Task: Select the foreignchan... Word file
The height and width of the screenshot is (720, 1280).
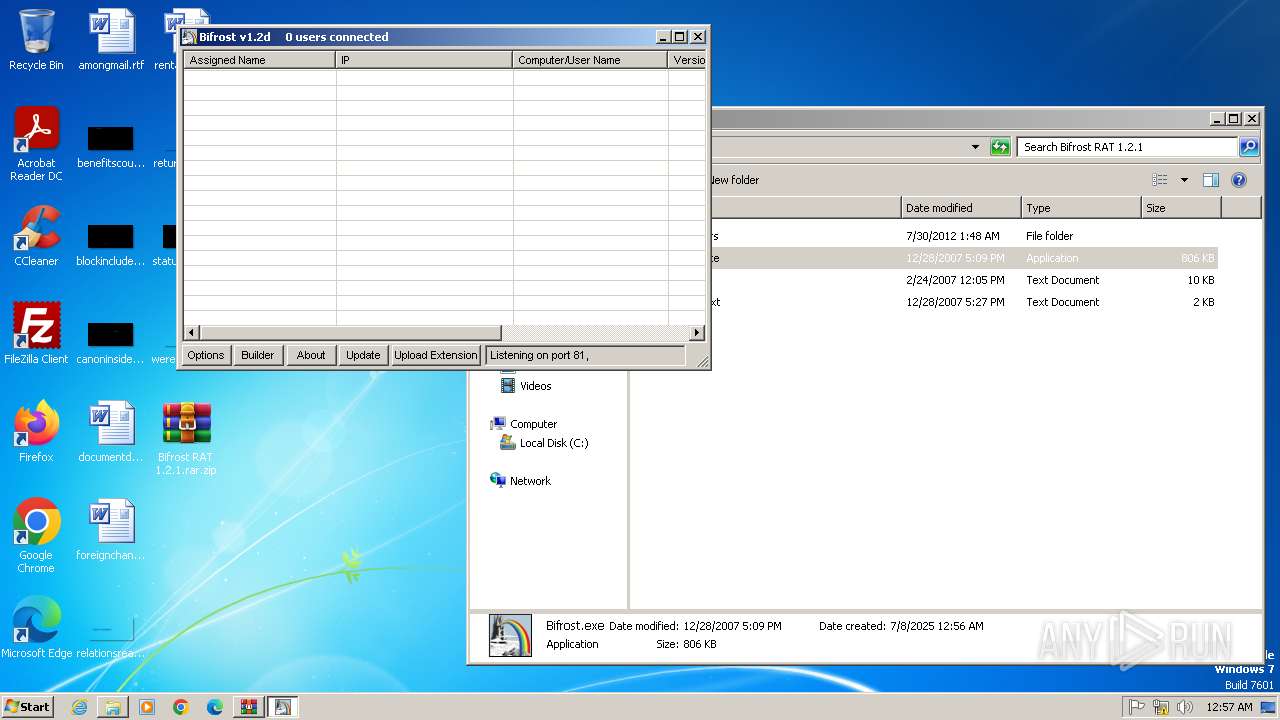Action: pyautogui.click(x=111, y=530)
